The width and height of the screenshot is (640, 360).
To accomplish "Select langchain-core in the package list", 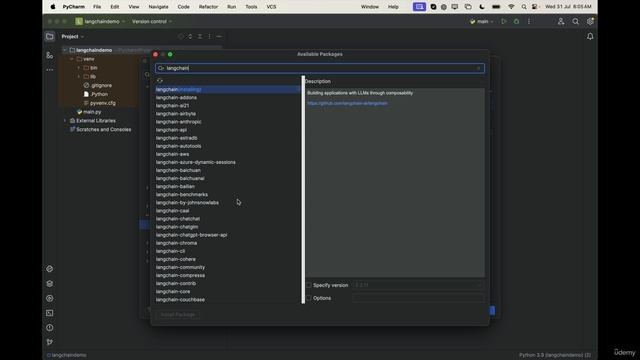I will pyautogui.click(x=173, y=291).
